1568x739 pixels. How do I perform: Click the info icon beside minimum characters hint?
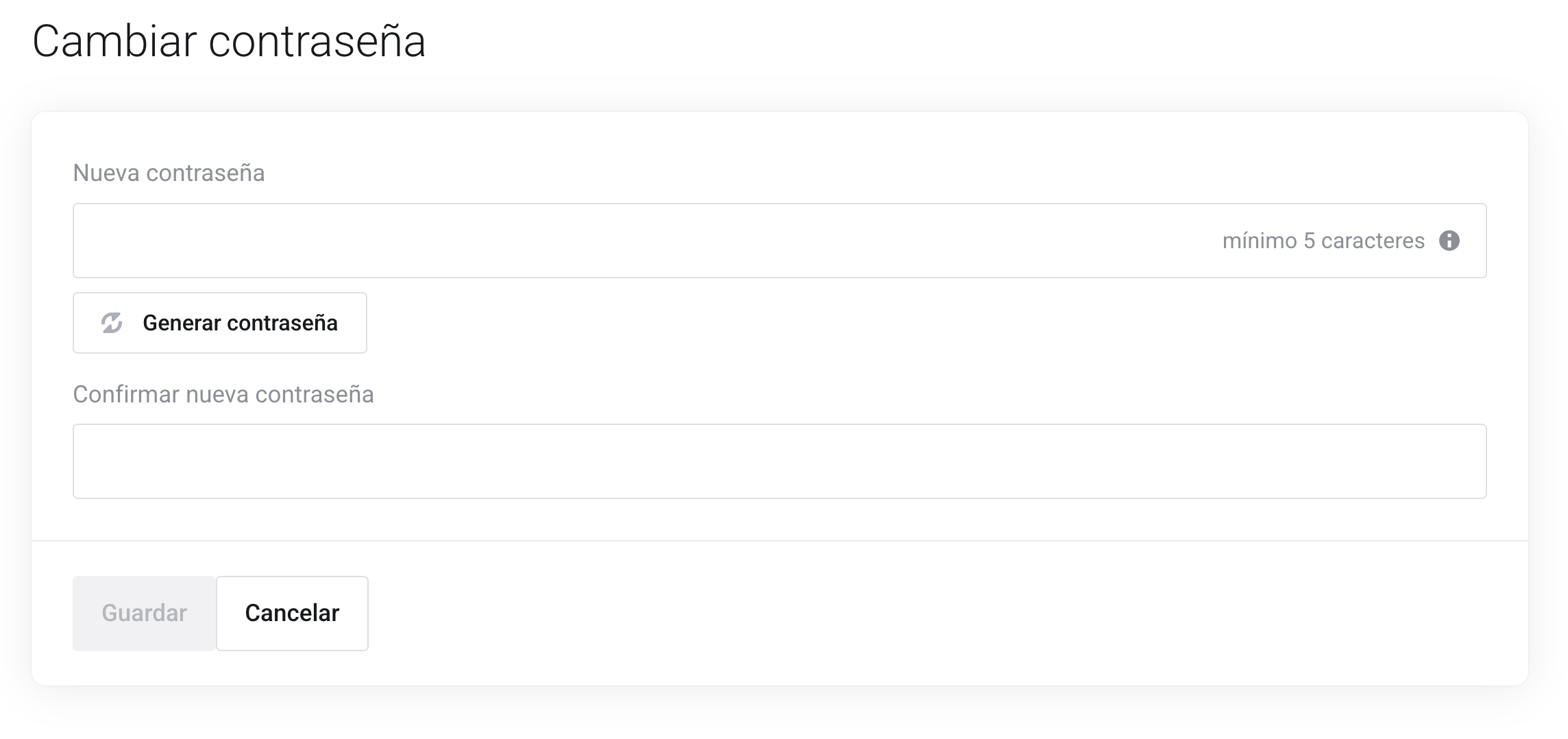(x=1449, y=241)
